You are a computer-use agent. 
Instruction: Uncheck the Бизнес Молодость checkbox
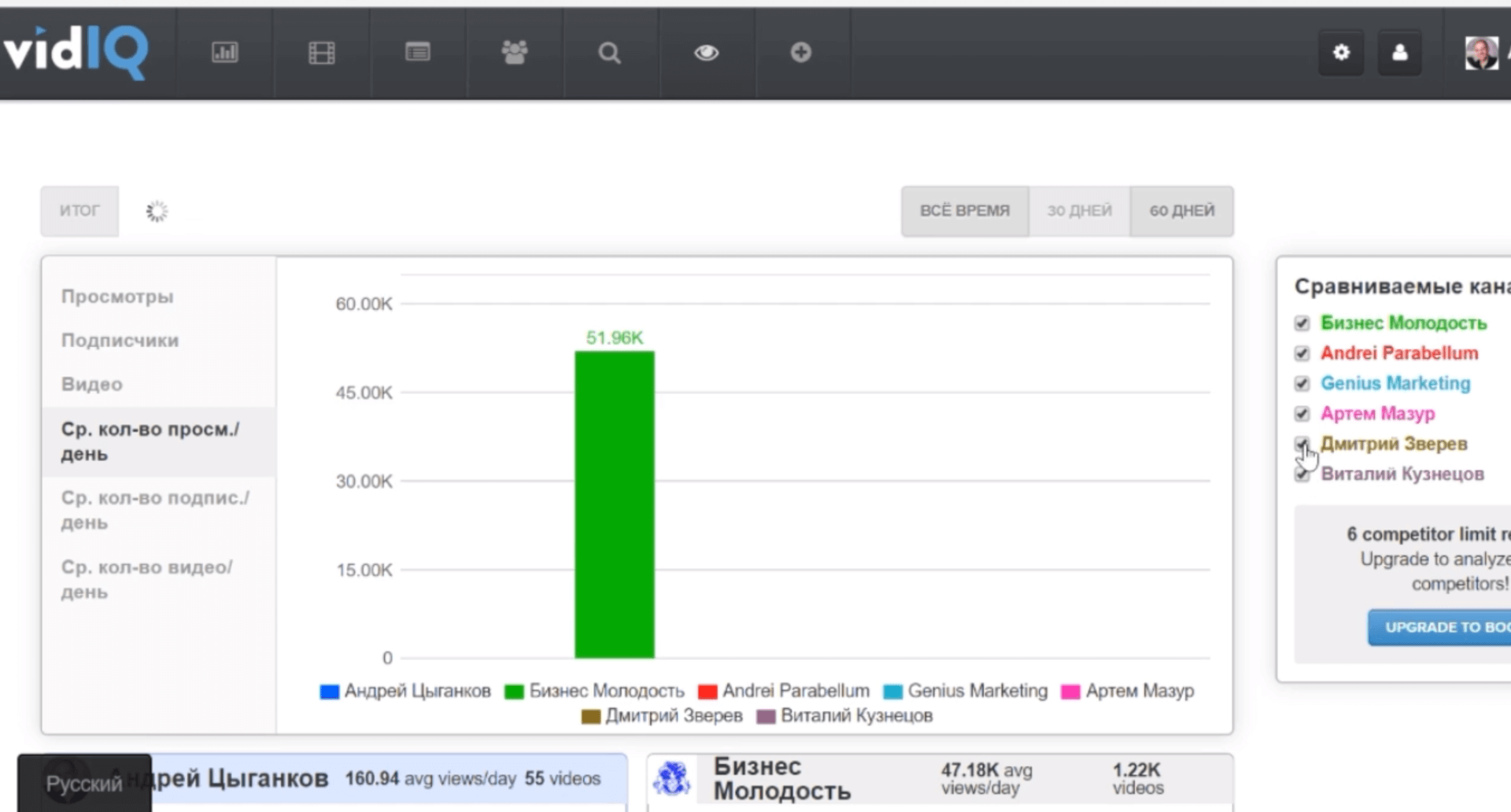coord(1302,323)
